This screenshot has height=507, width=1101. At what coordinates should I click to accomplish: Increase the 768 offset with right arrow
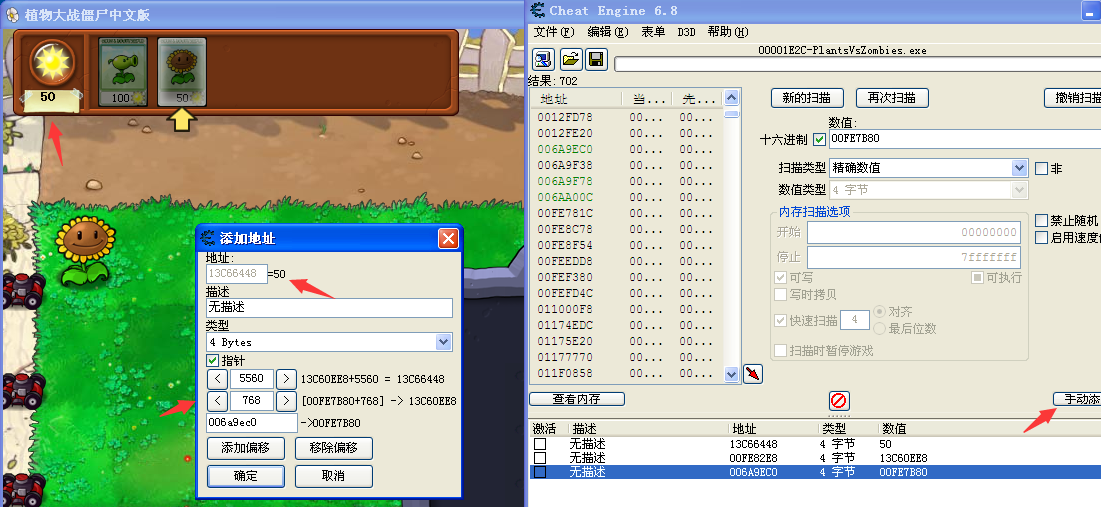(x=286, y=401)
